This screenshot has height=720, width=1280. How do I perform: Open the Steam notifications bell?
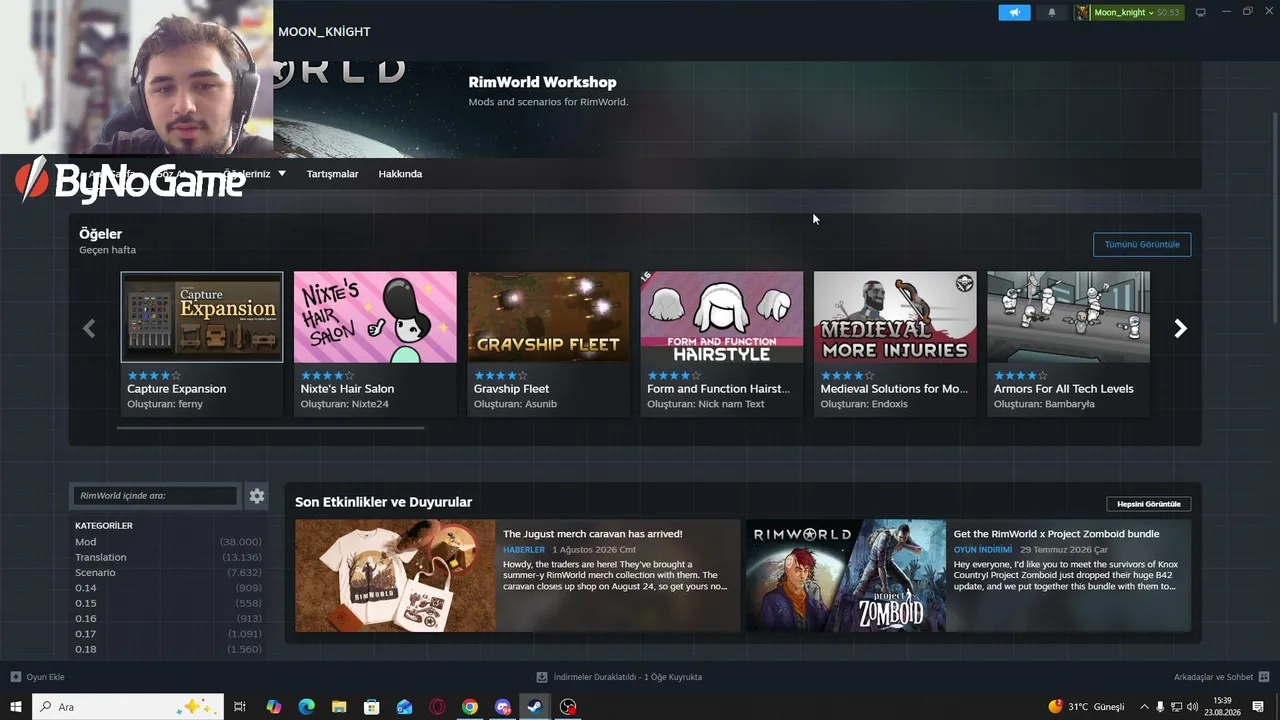pyautogui.click(x=1051, y=12)
